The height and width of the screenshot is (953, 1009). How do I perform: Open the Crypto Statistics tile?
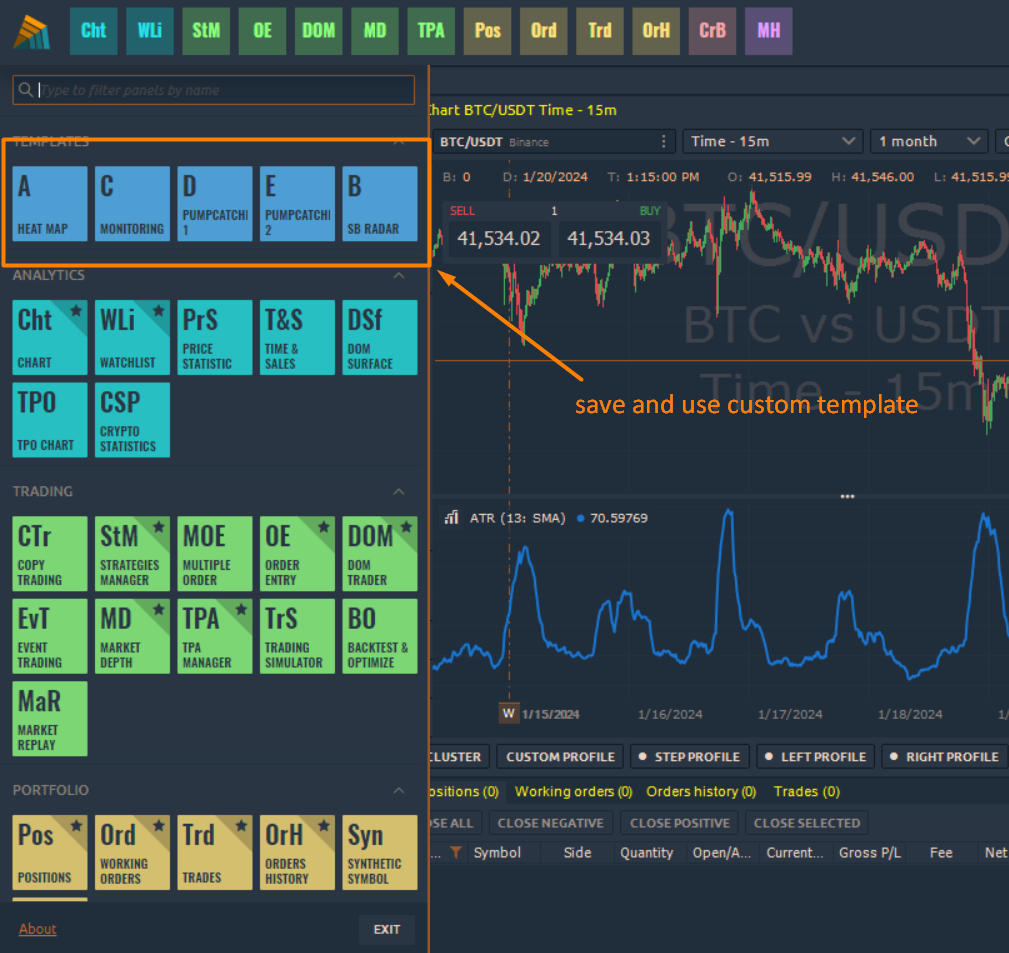(132, 420)
